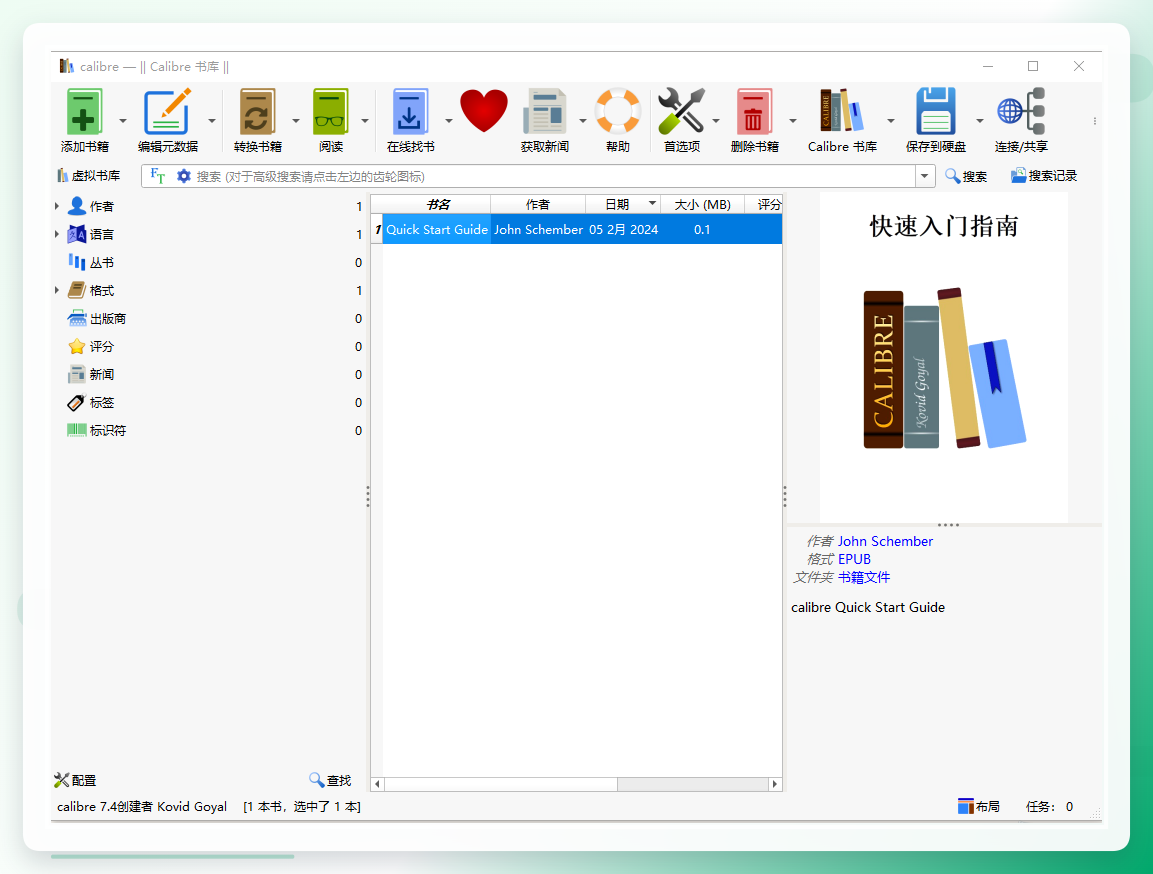Open the 获取新闻 dropdown arrow
Screen dimensions: 1153x874
click(582, 121)
